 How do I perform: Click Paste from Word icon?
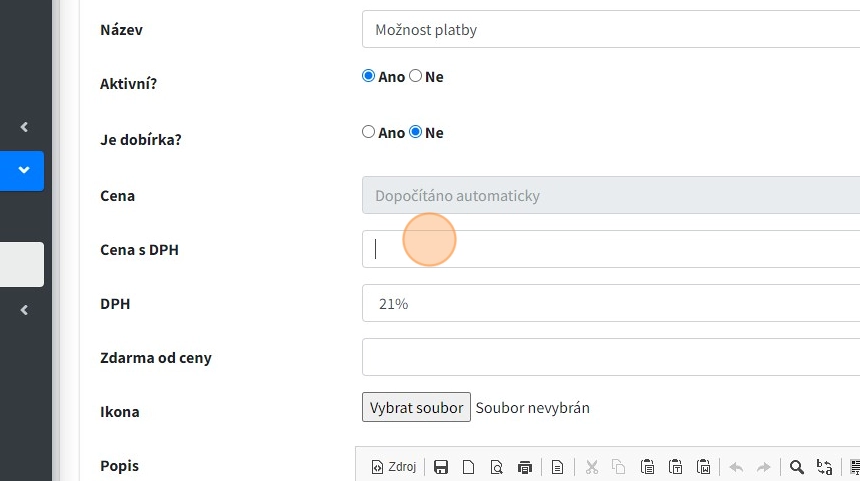point(703,467)
